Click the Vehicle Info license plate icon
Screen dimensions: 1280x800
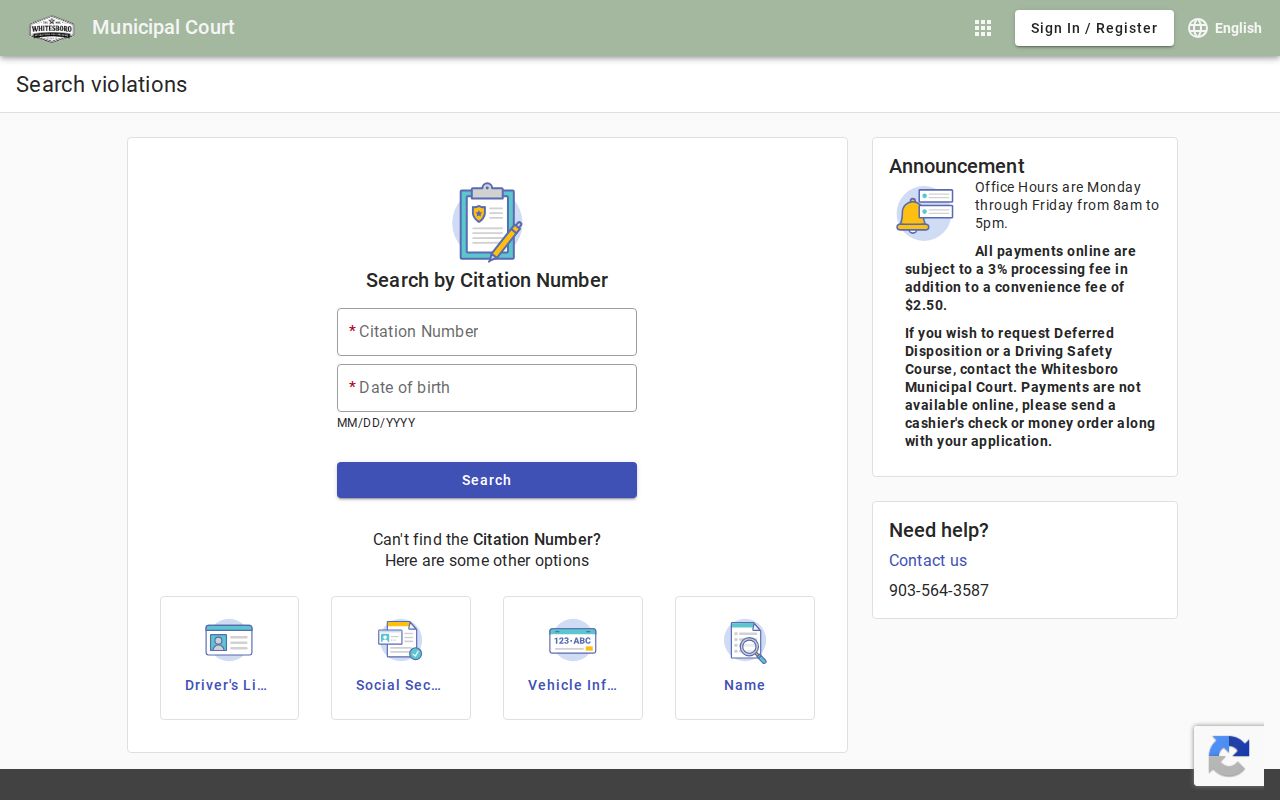pyautogui.click(x=573, y=640)
